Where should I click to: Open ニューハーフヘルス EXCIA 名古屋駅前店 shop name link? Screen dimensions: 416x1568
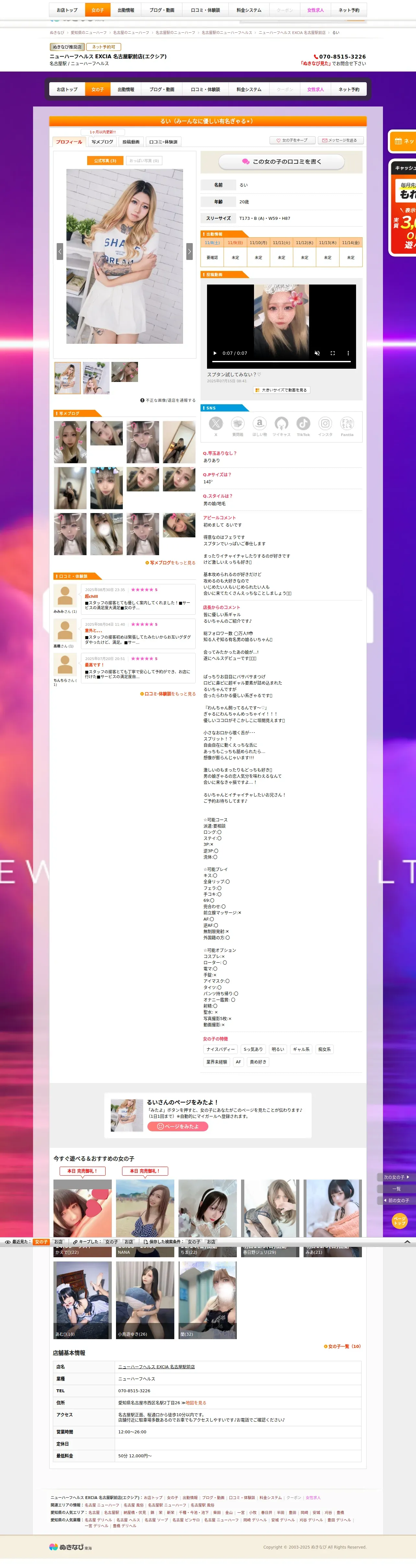point(156,1367)
